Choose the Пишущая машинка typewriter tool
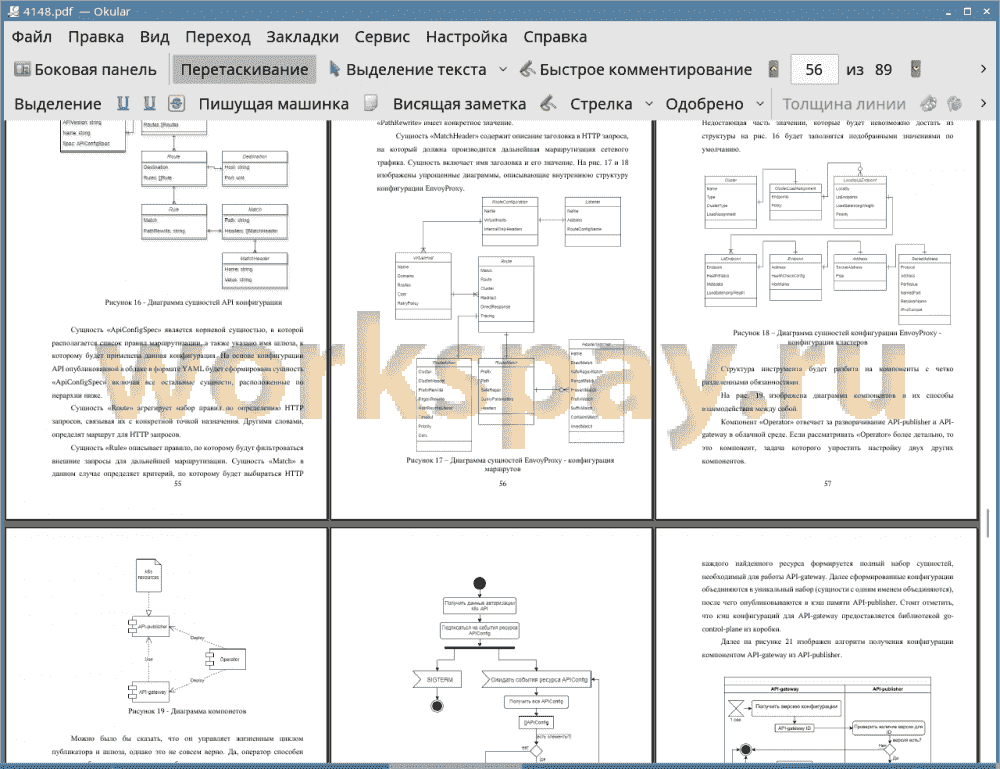 pyautogui.click(x=274, y=104)
